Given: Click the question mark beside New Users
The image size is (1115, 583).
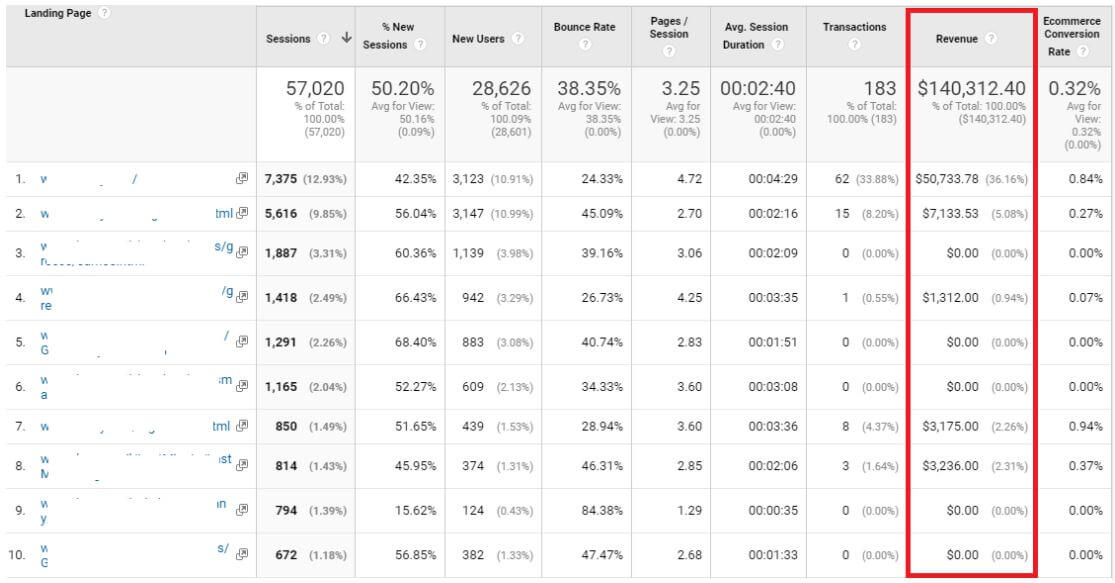Looking at the screenshot, I should (x=517, y=39).
